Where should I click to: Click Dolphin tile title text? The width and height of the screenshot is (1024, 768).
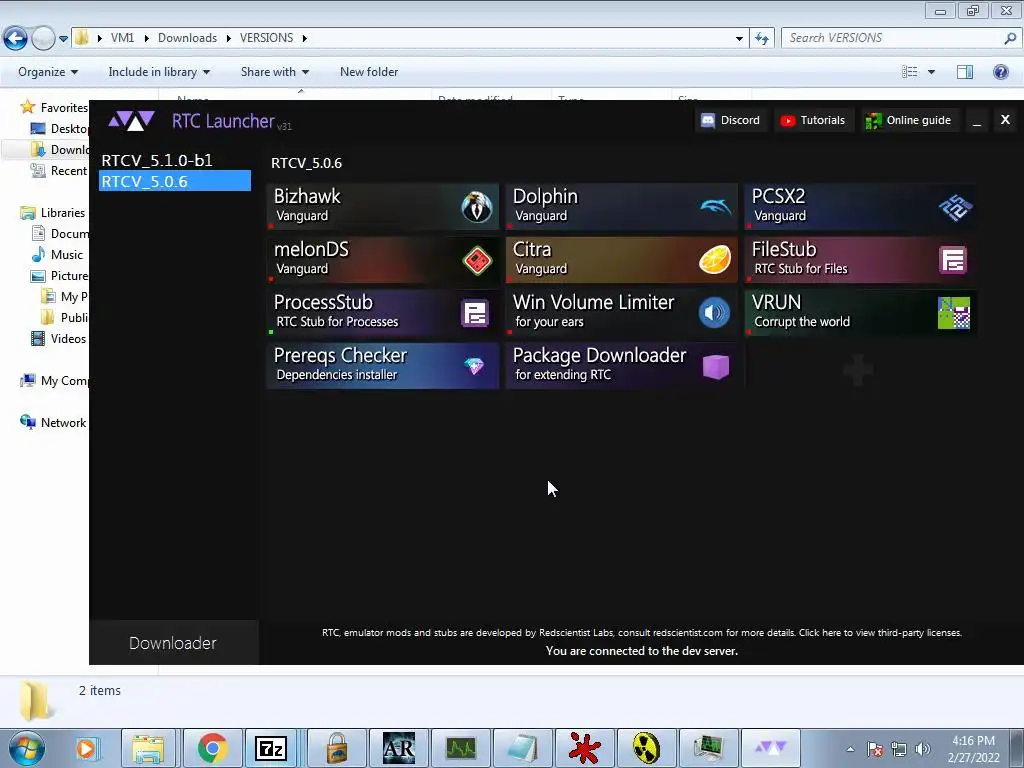[x=545, y=196]
